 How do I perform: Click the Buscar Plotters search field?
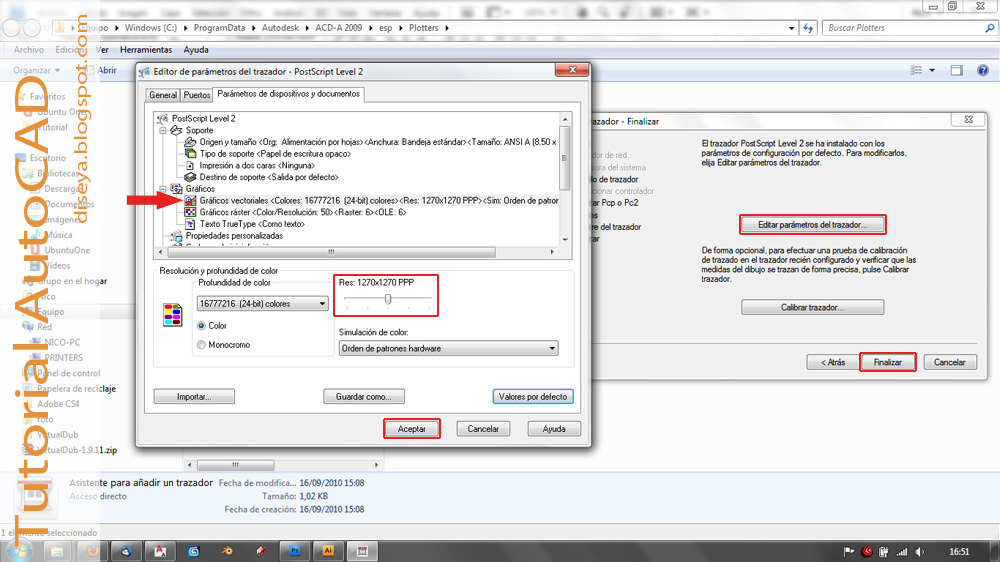coord(902,28)
